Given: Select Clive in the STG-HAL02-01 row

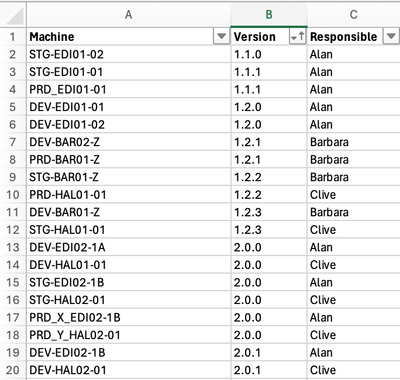Looking at the screenshot, I should coord(354,300).
